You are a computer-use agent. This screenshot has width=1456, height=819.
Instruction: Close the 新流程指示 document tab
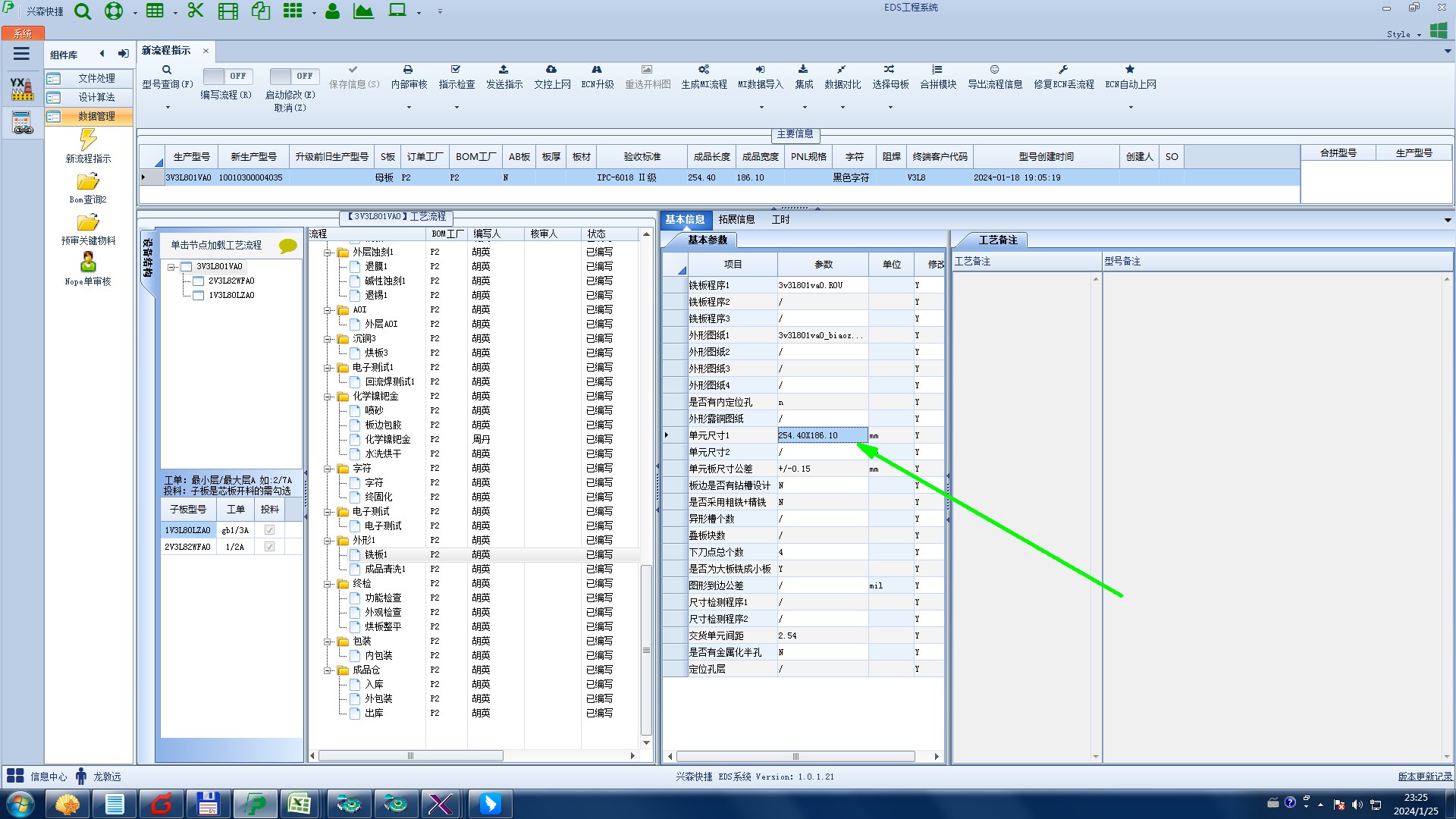[206, 51]
